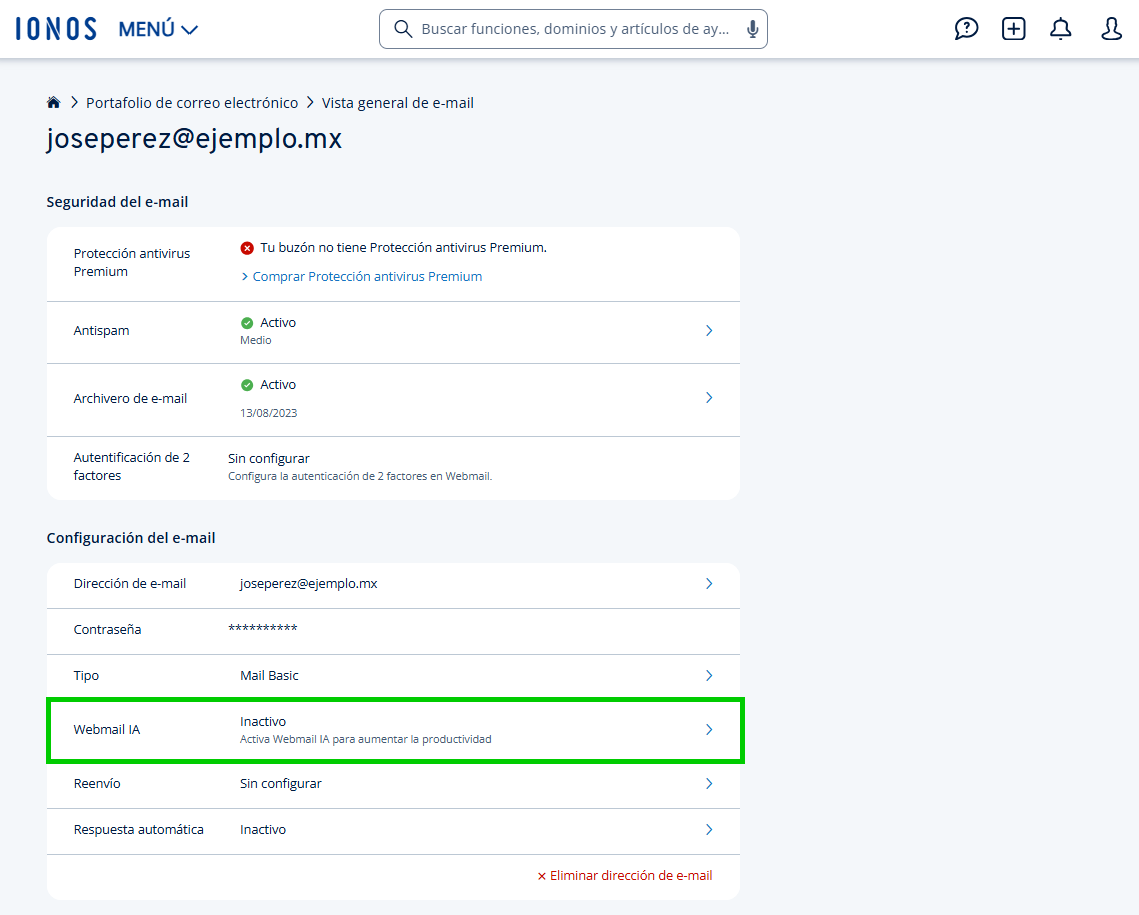Viewport: 1139px width, 915px height.
Task: Focus the search functions and domains field
Action: 574,29
